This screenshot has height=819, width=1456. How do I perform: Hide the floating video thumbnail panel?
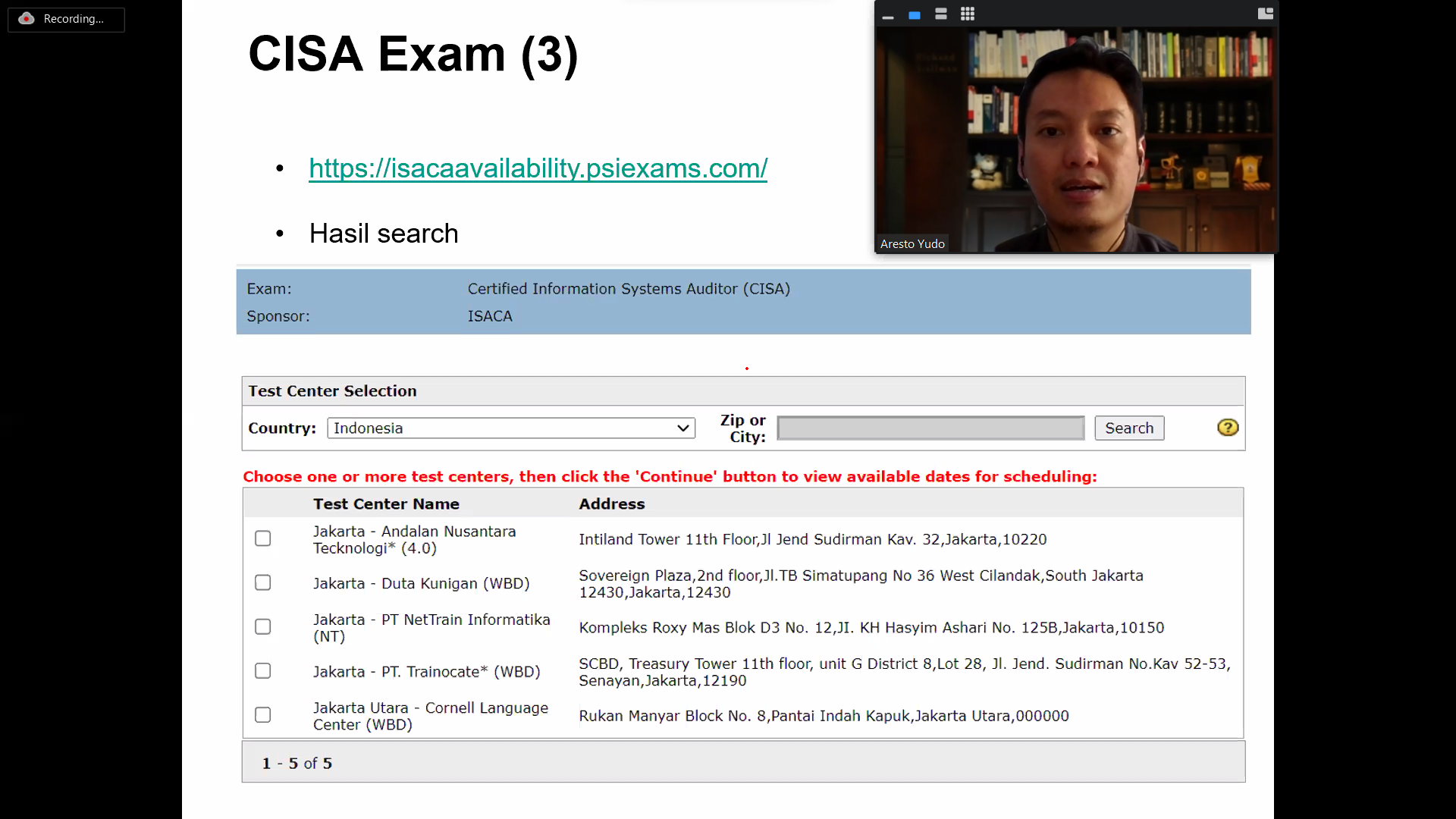point(888,15)
